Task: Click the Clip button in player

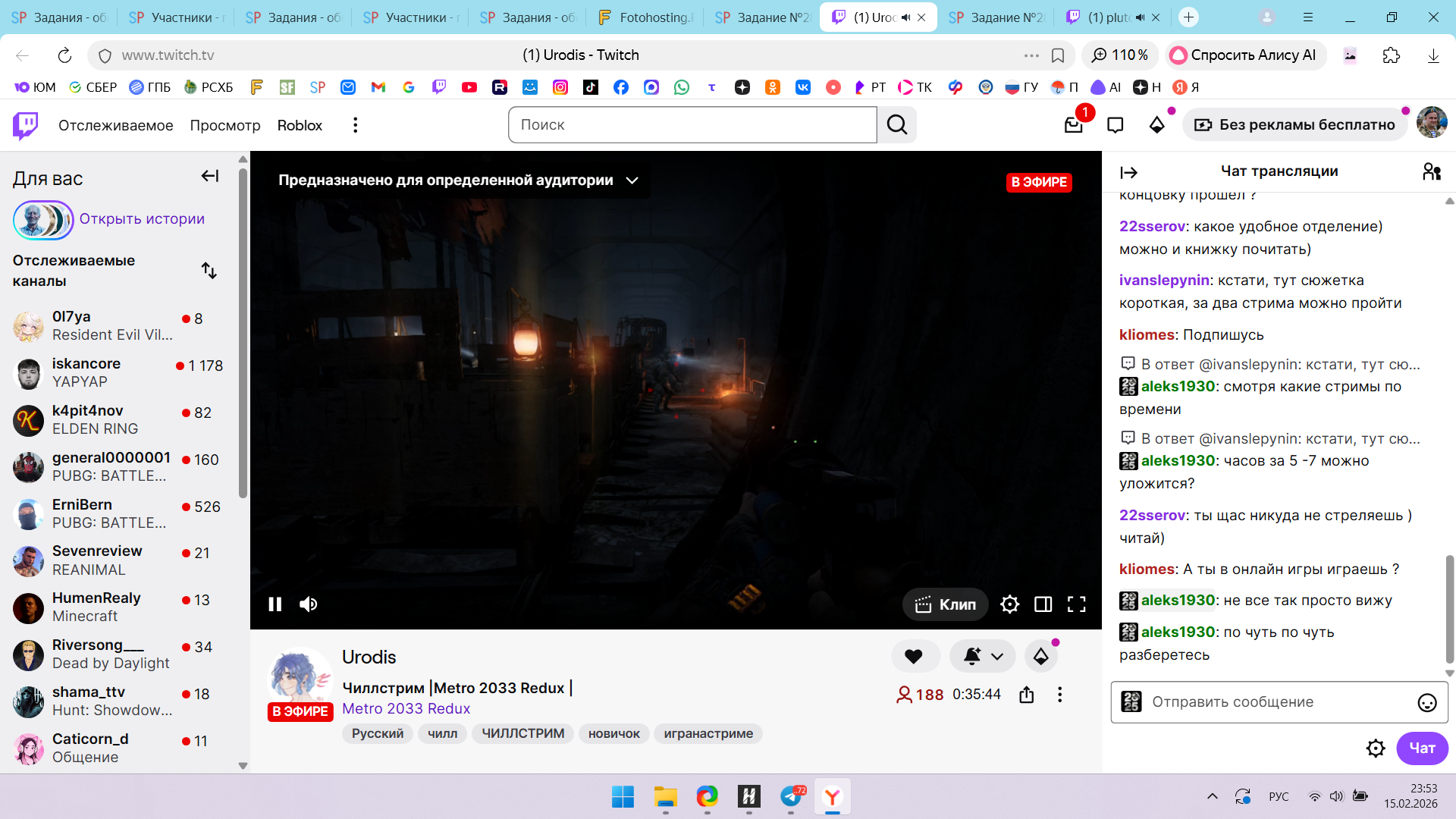Action: point(946,604)
